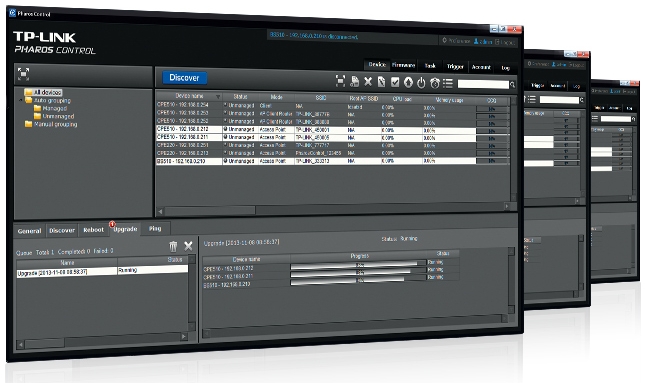Switch to the Ping tab
This screenshot has height=383, width=645.
click(x=155, y=228)
